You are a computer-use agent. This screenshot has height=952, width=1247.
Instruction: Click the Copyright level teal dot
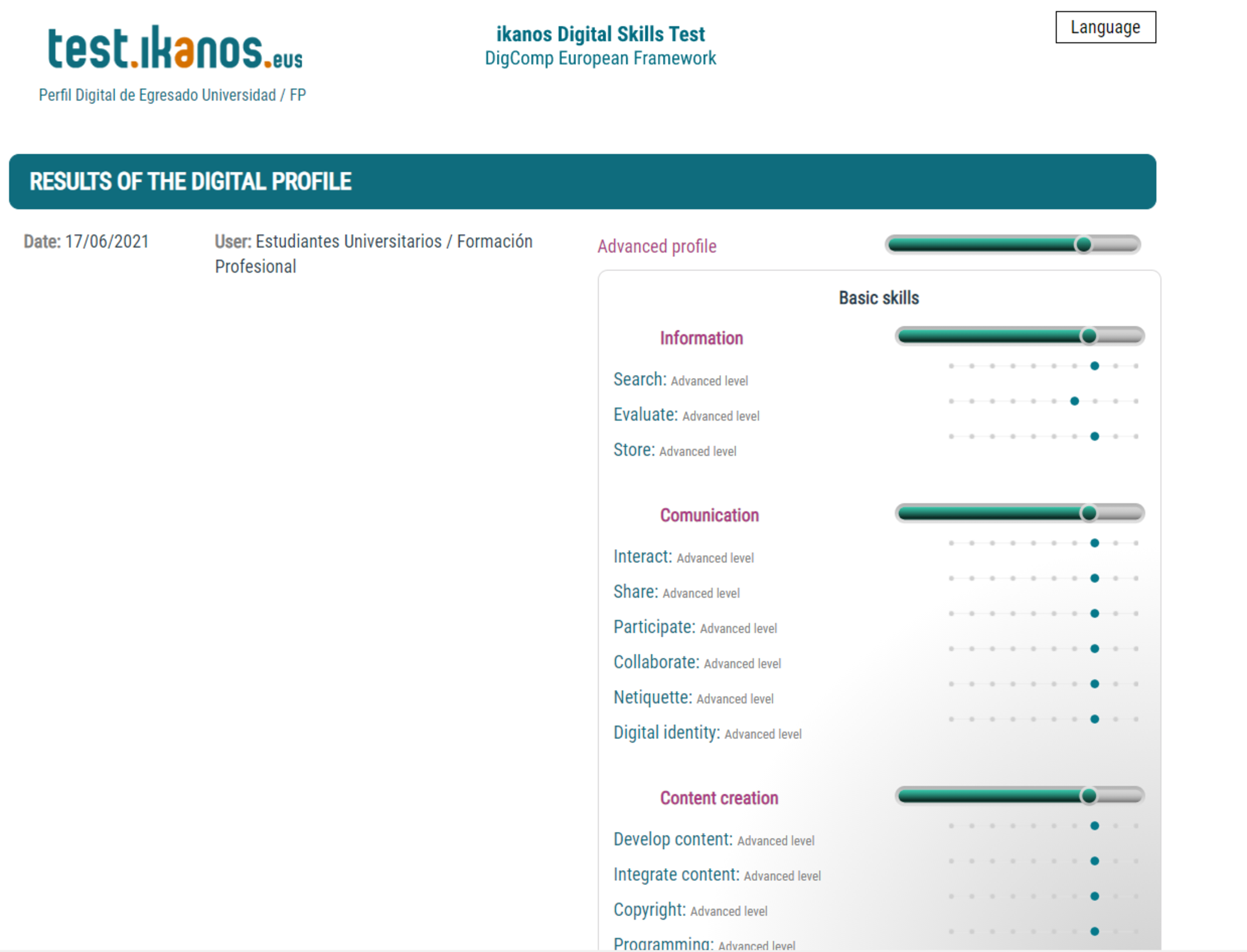coord(1094,896)
